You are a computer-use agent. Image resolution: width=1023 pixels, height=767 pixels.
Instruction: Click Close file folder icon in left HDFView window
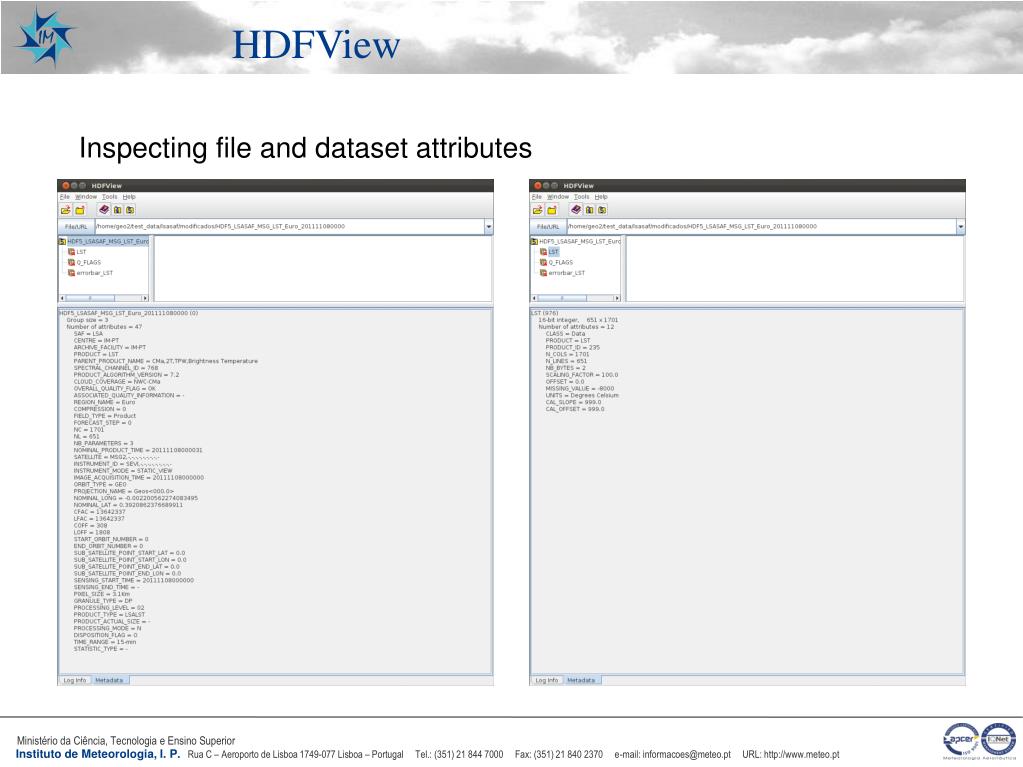(80, 210)
